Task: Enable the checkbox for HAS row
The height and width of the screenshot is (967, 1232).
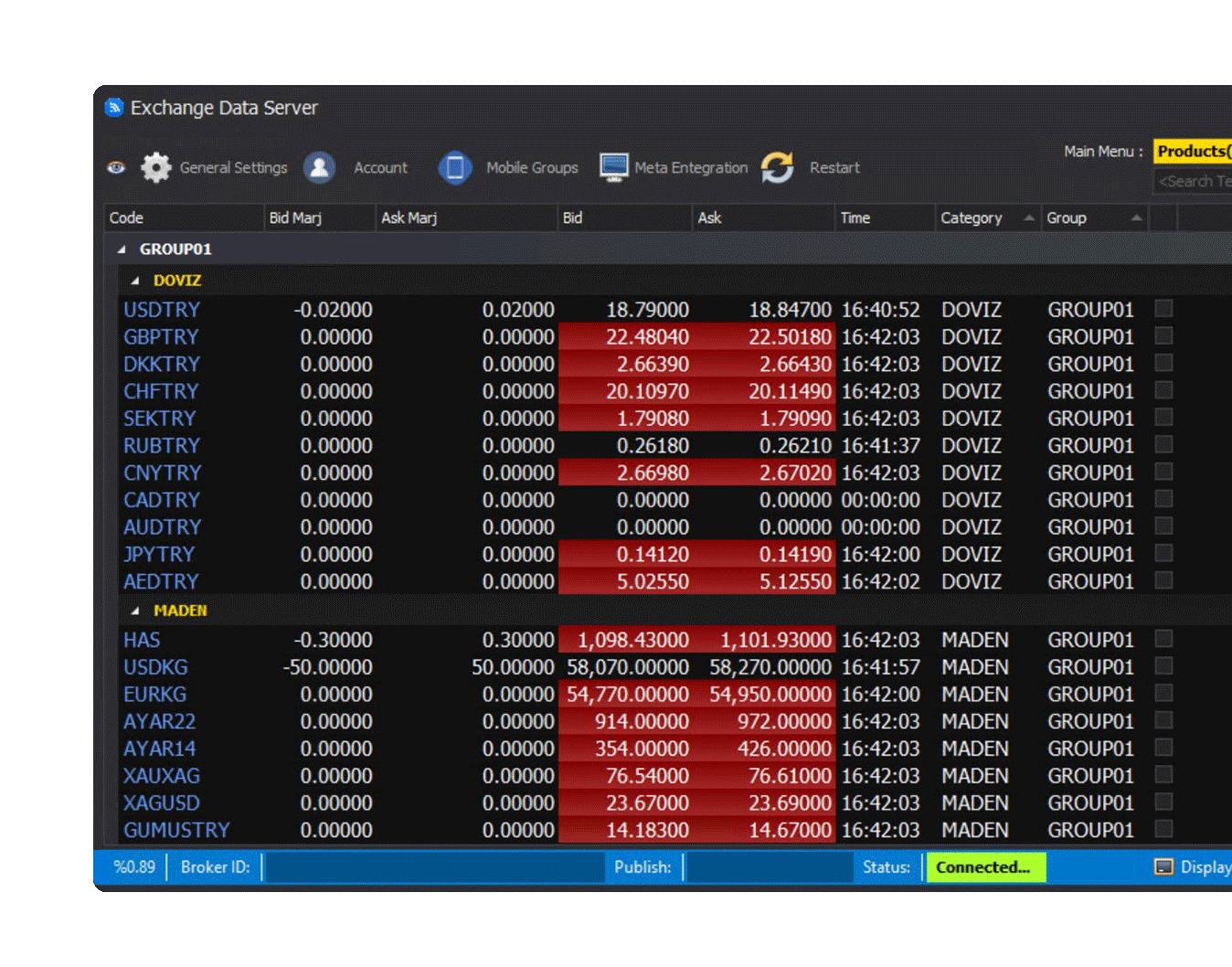Action: (x=1163, y=639)
